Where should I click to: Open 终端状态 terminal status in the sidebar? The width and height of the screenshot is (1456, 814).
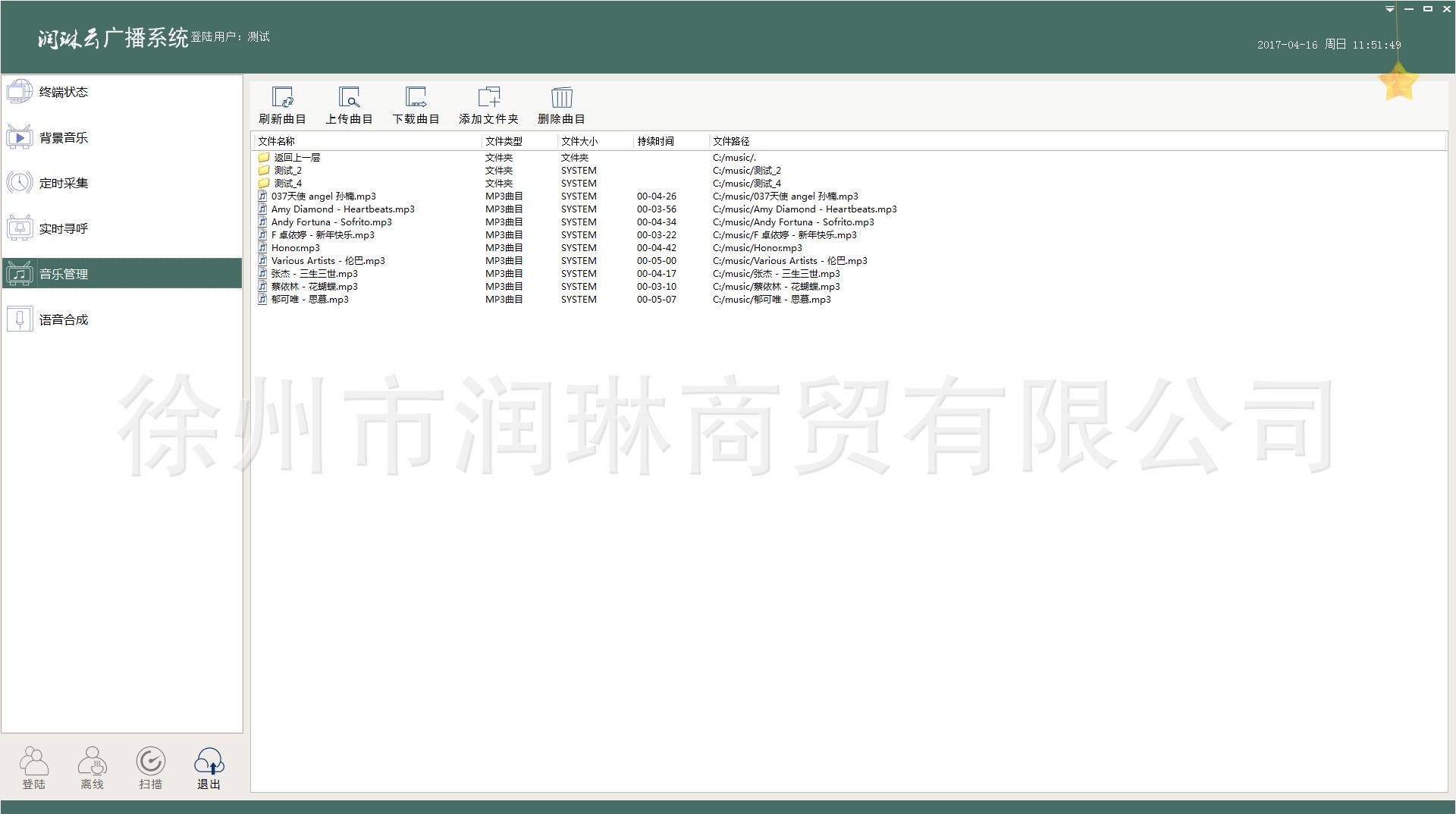[122, 92]
